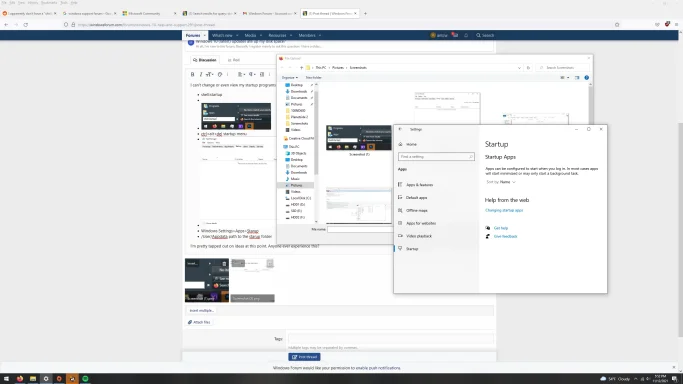Viewport: 683px width, 384px height.
Task: Open Offline maps in Settings
Action: tap(417, 210)
